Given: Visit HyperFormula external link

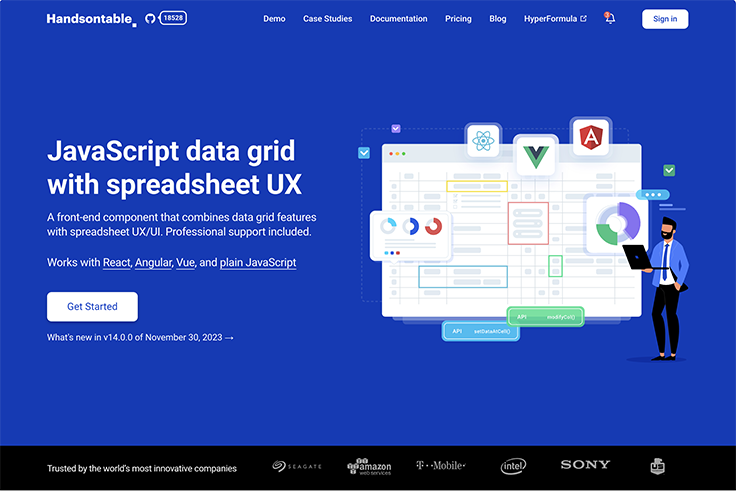Looking at the screenshot, I should tap(555, 19).
